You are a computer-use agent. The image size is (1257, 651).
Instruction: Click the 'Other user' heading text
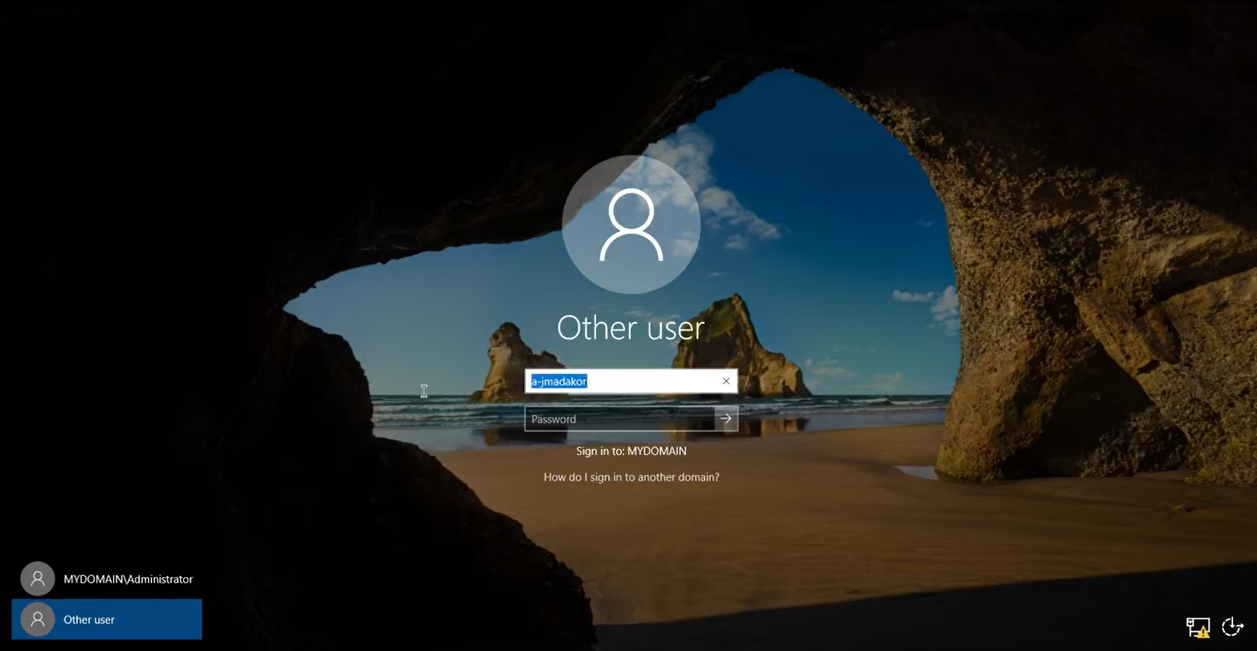631,327
